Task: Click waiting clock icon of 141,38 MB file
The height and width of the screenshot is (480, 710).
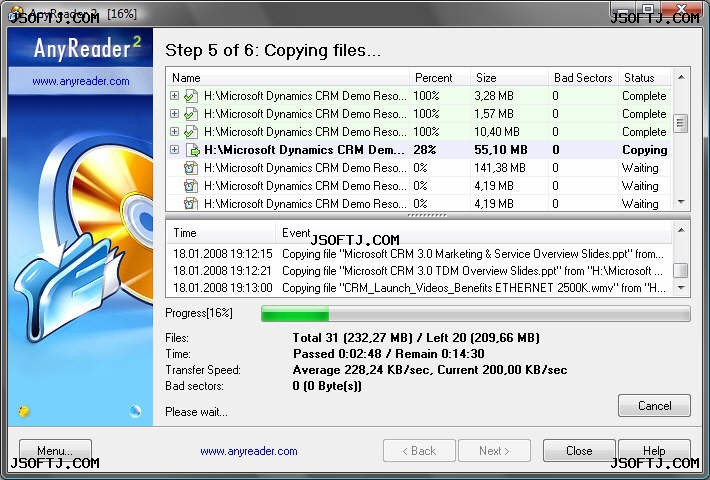Action: tap(191, 168)
